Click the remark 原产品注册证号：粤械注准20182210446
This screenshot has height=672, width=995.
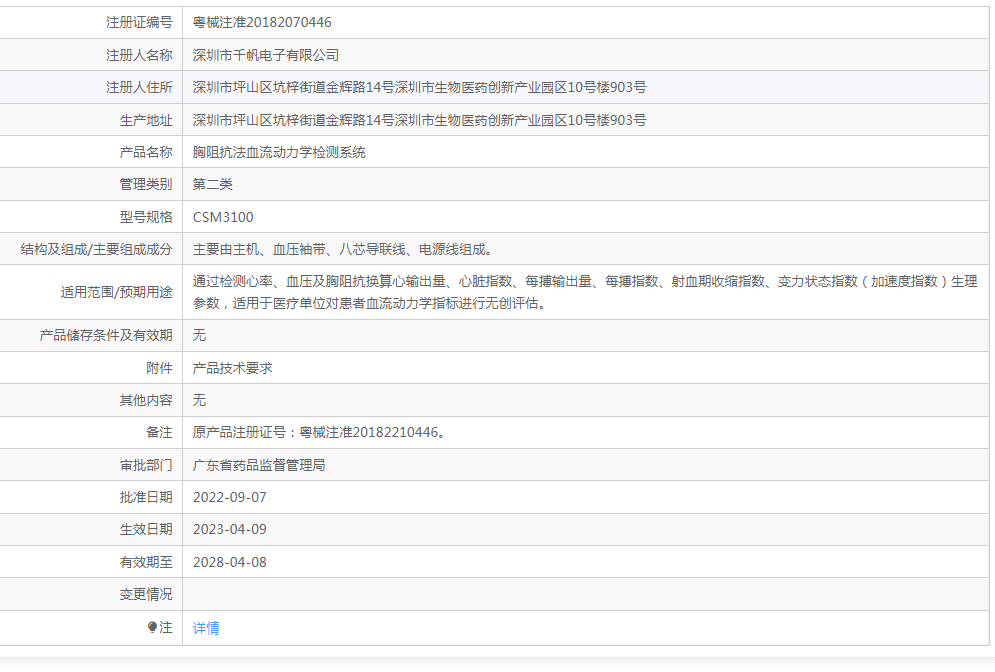point(319,432)
